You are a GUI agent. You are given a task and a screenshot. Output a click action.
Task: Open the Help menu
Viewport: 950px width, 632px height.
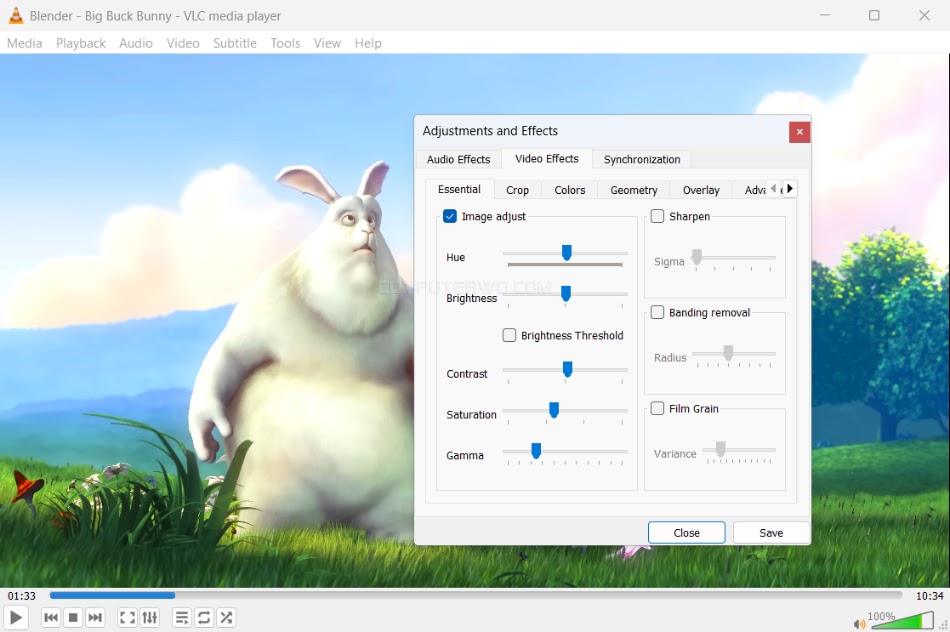(x=368, y=43)
